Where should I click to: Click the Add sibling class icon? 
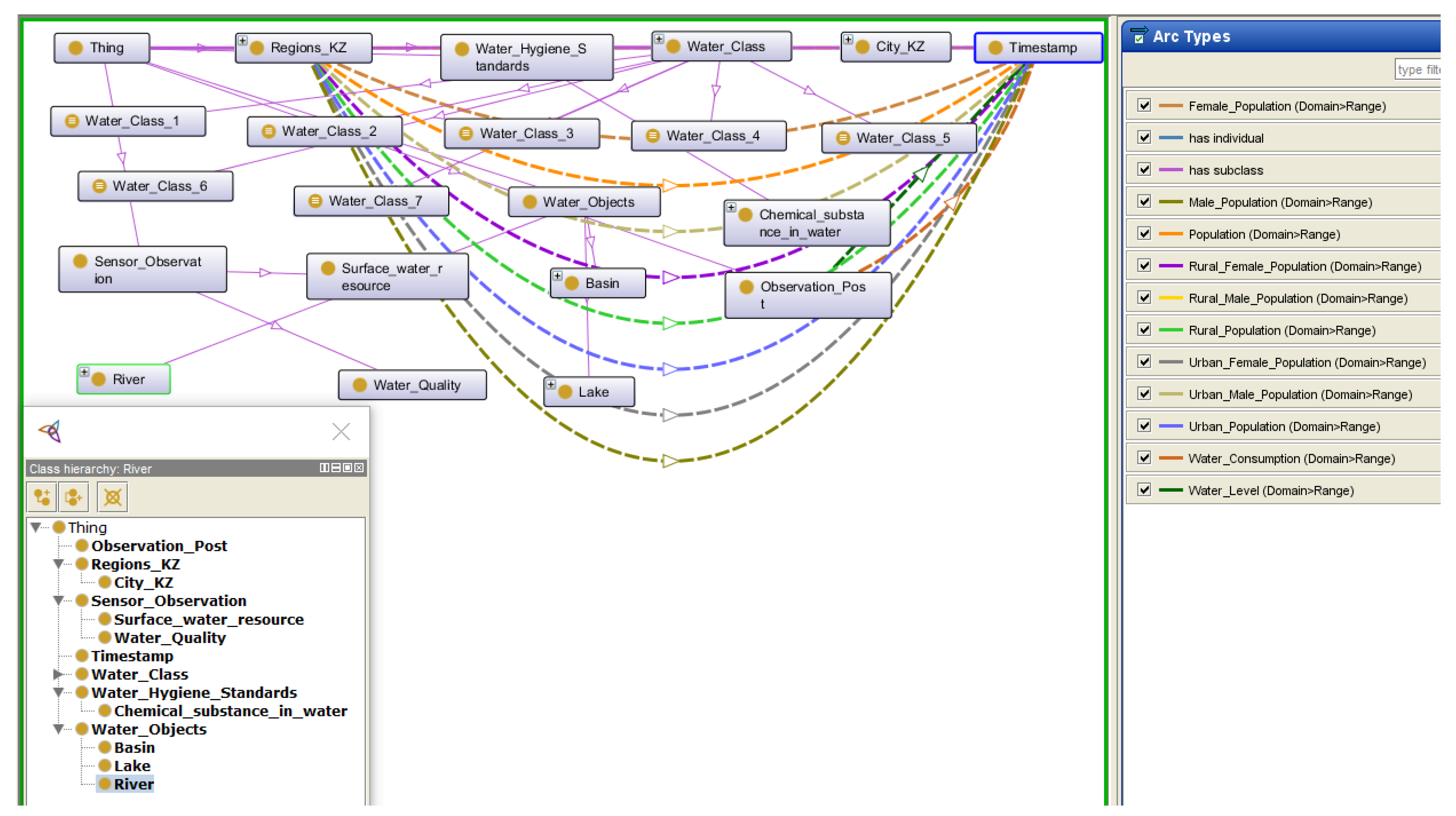coord(74,498)
